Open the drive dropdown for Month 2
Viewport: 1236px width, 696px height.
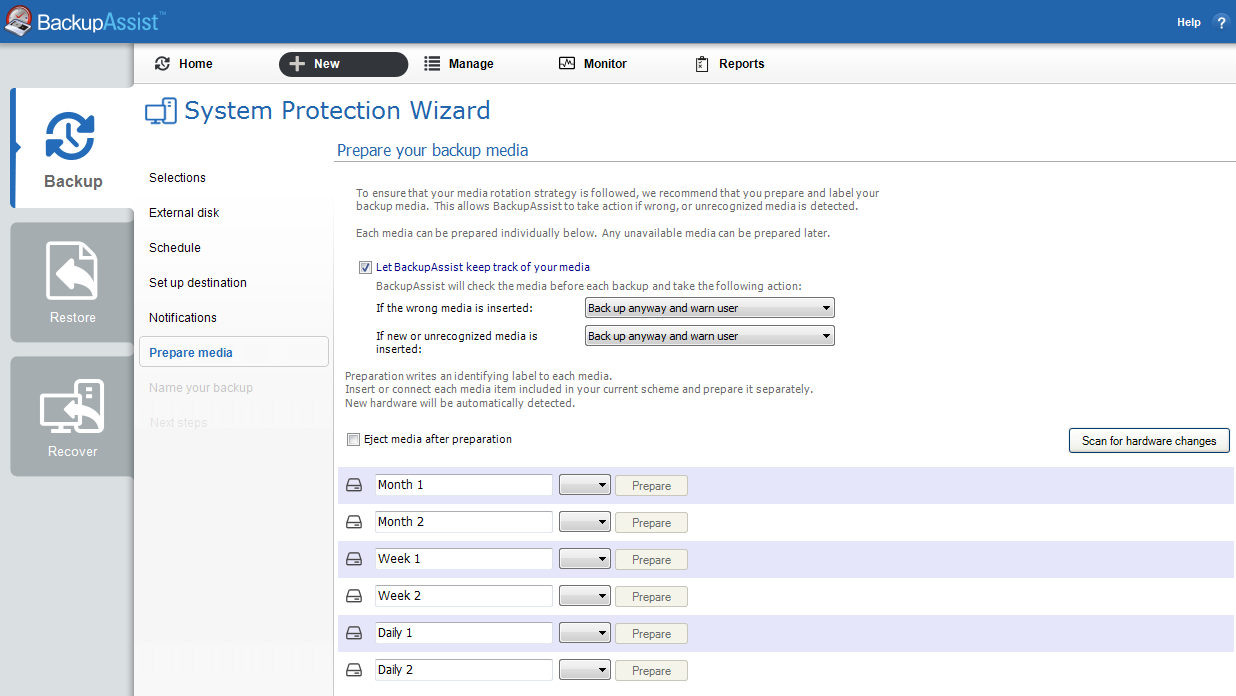[585, 522]
